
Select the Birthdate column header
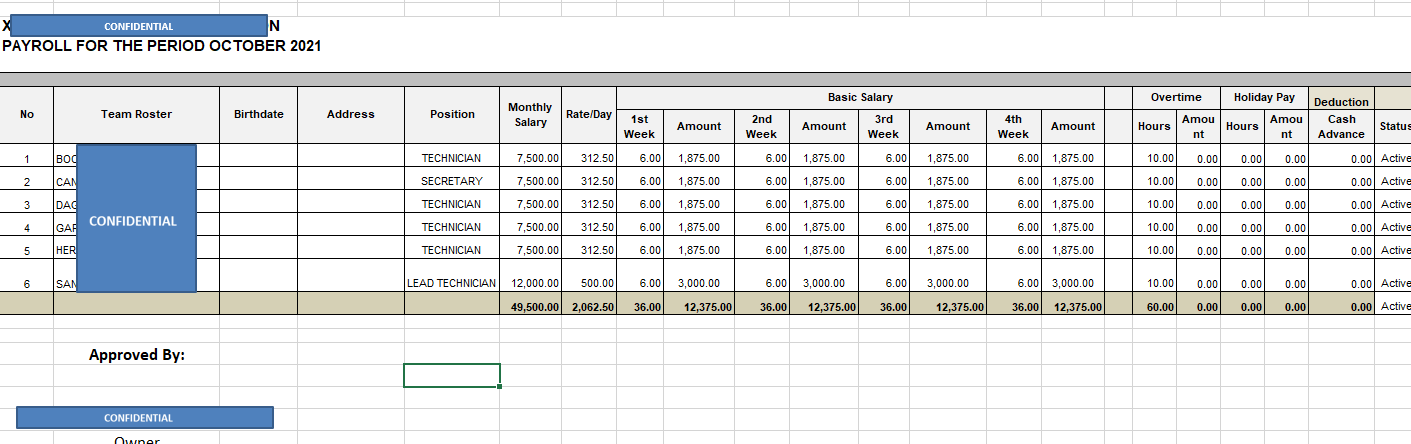pos(258,114)
